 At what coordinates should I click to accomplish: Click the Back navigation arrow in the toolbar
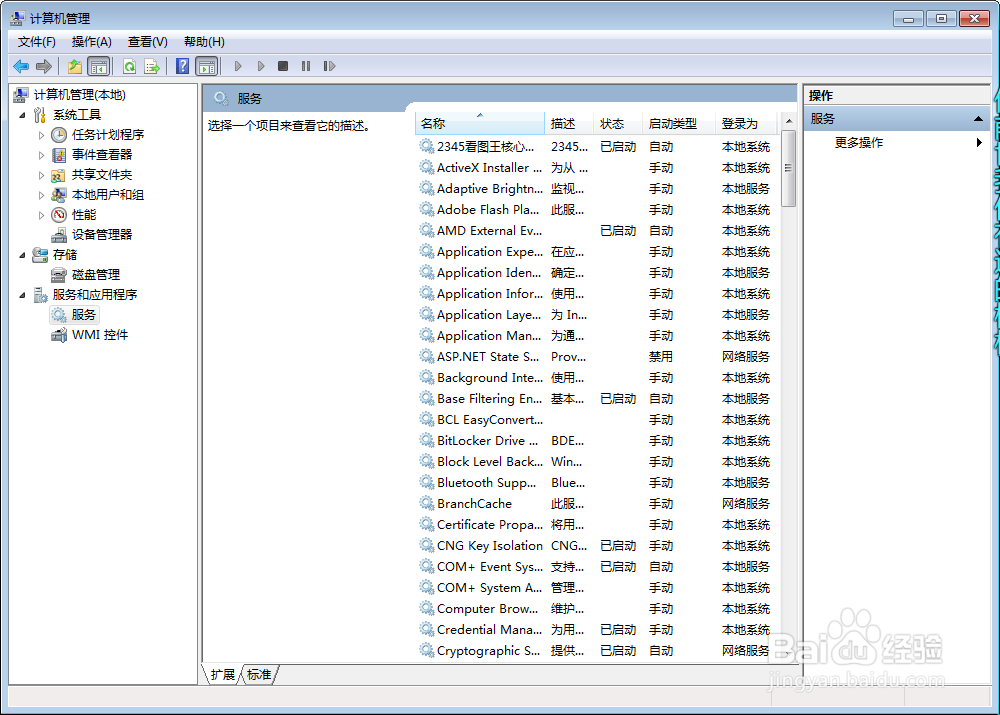21,66
